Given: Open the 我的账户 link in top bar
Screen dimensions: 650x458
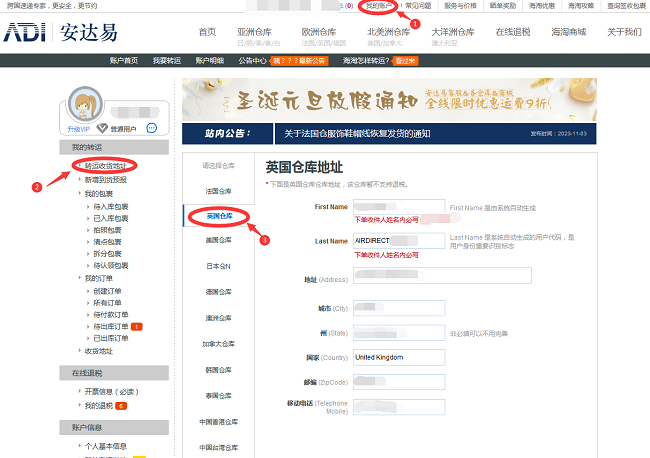Looking at the screenshot, I should (378, 6).
